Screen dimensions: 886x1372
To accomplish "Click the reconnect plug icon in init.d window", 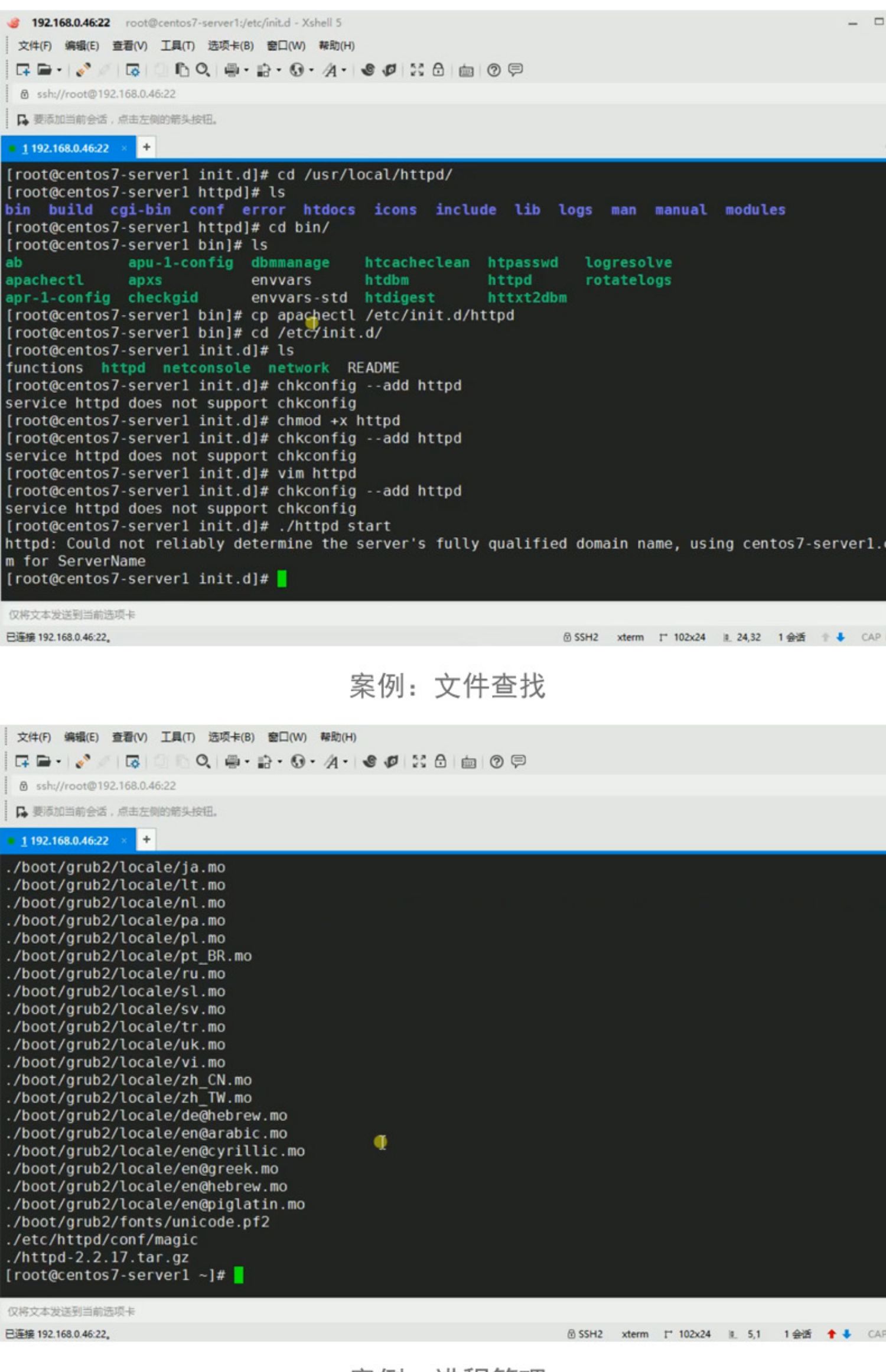I will pos(83,70).
